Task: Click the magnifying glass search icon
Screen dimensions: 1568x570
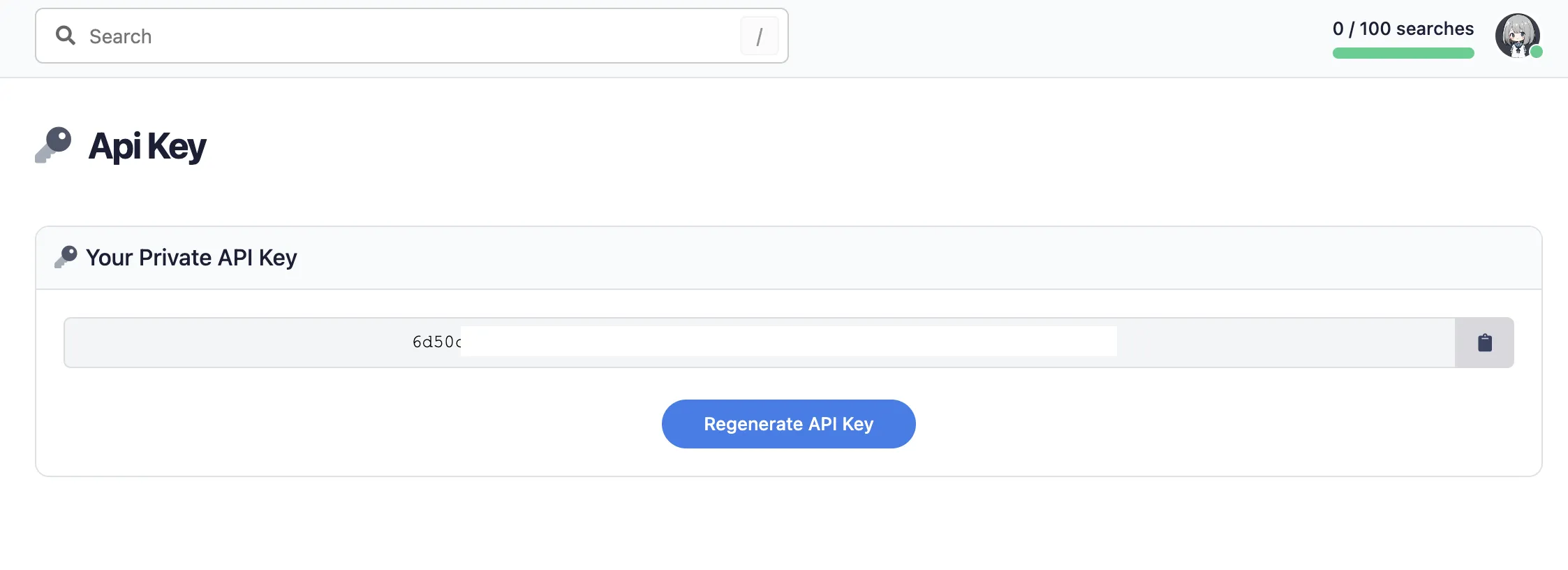Action: point(65,36)
